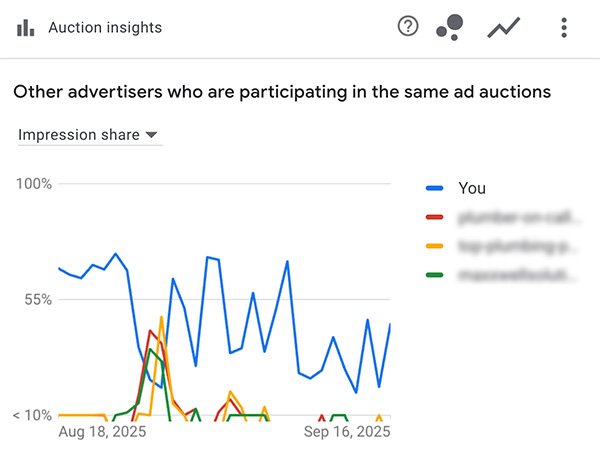Open the Impression share metric dropdown
600x468 pixels.
click(88, 135)
